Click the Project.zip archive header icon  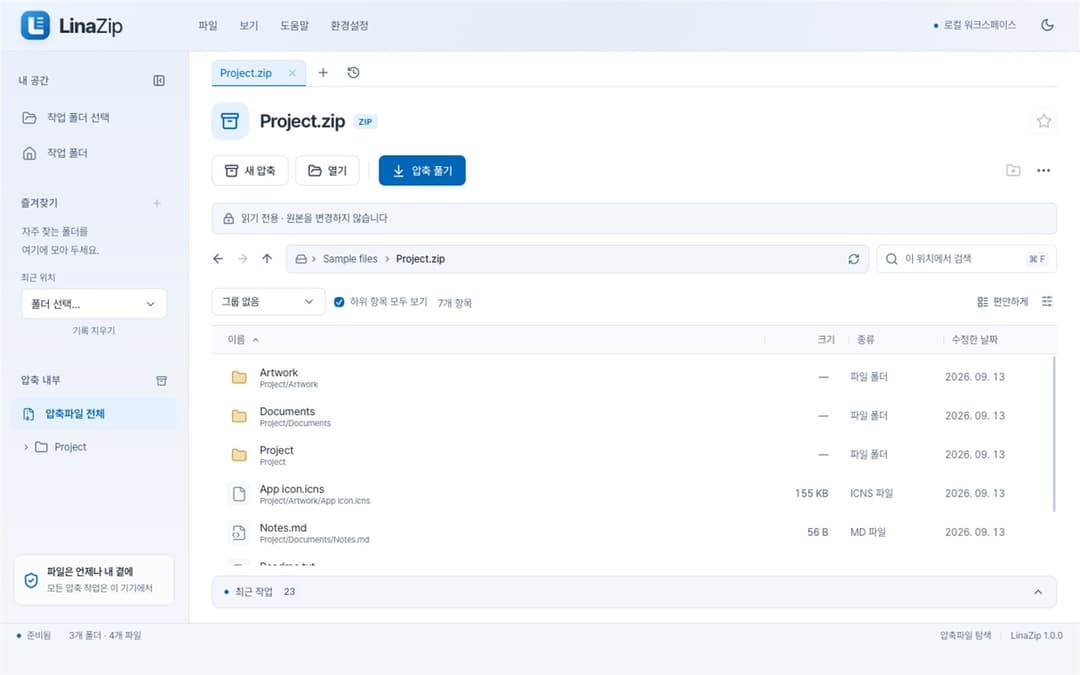point(229,121)
